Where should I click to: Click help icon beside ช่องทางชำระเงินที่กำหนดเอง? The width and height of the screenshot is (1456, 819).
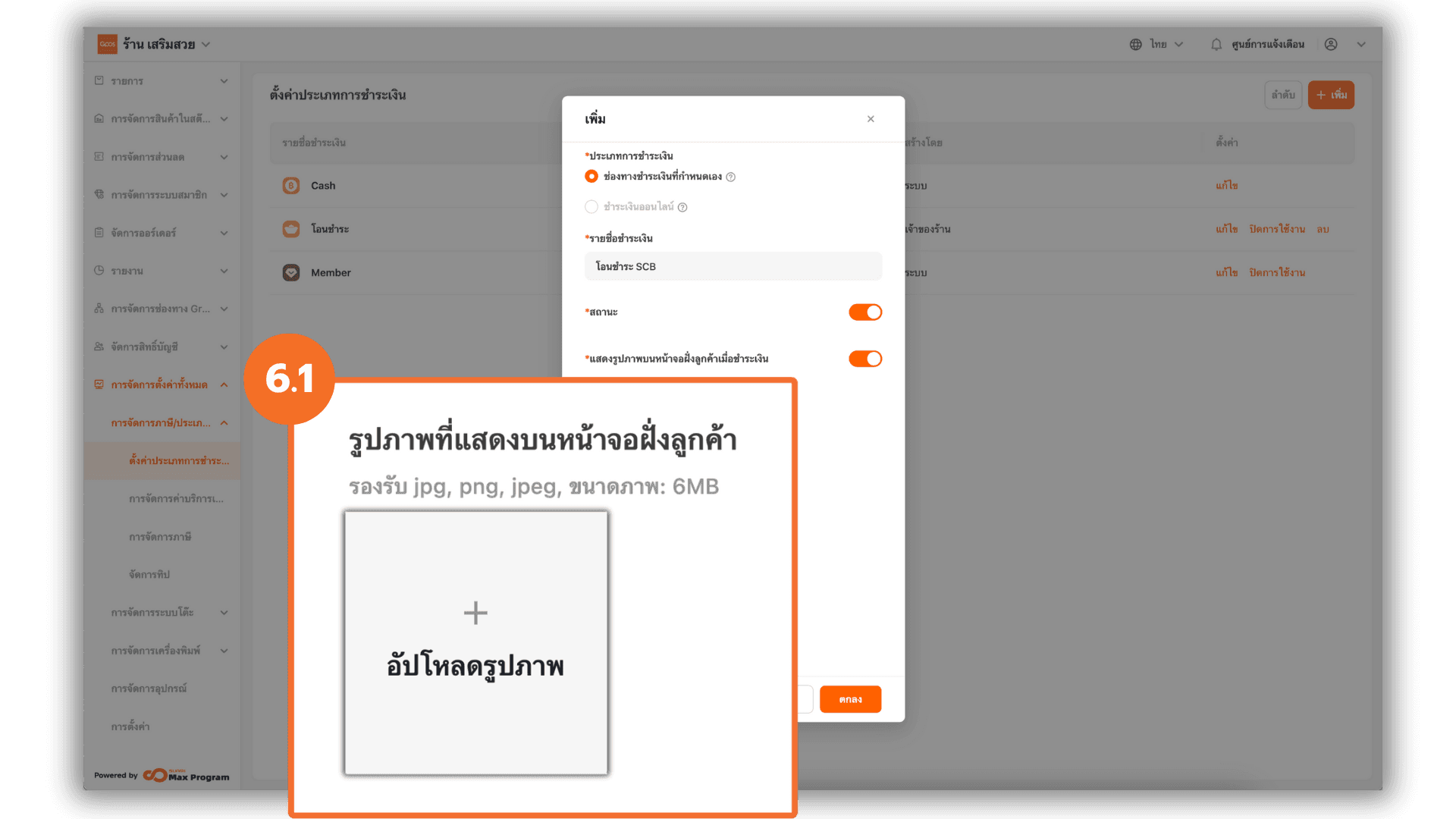731,177
